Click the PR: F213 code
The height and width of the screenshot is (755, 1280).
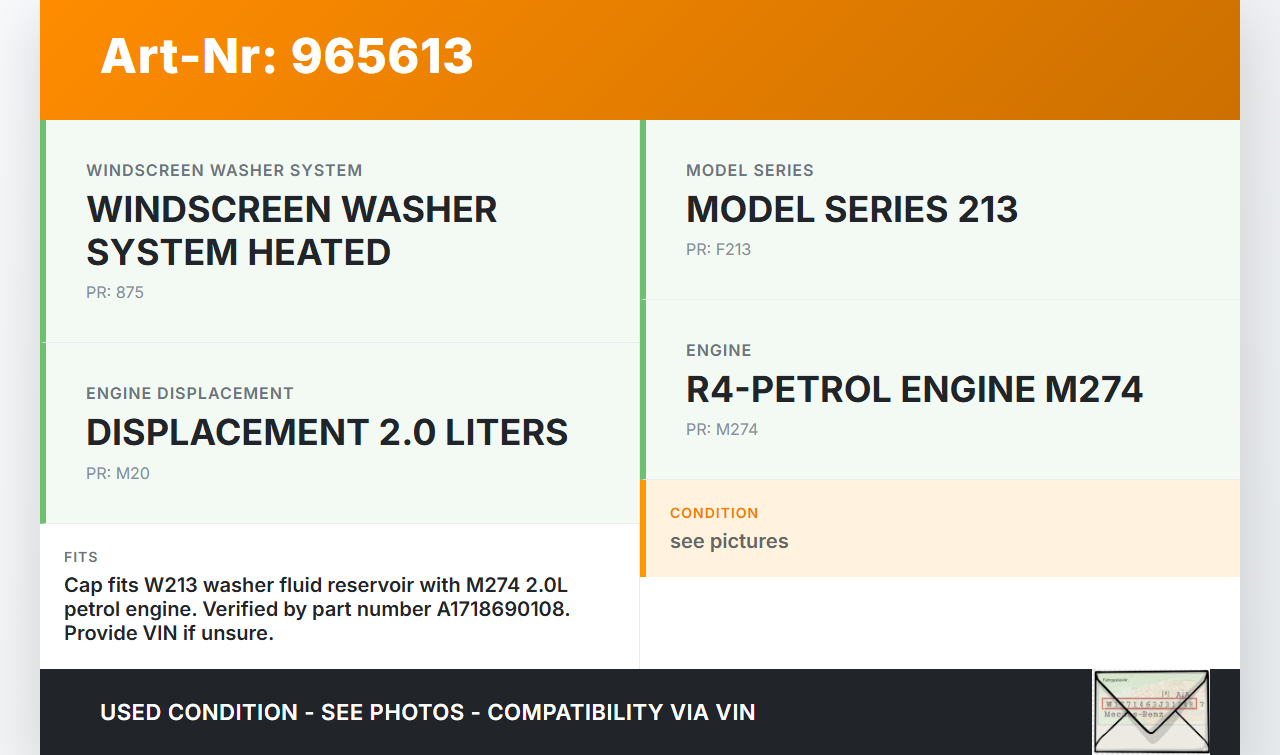(x=718, y=250)
